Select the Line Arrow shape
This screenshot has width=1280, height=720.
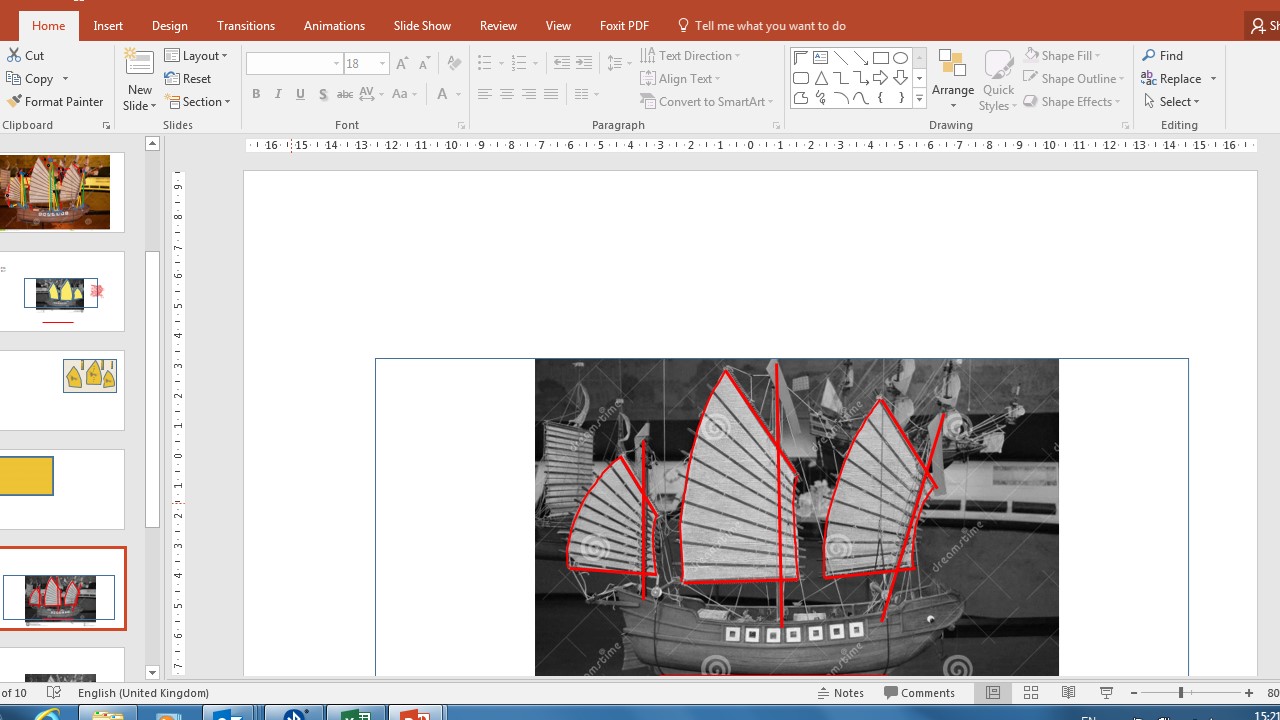tap(860, 58)
